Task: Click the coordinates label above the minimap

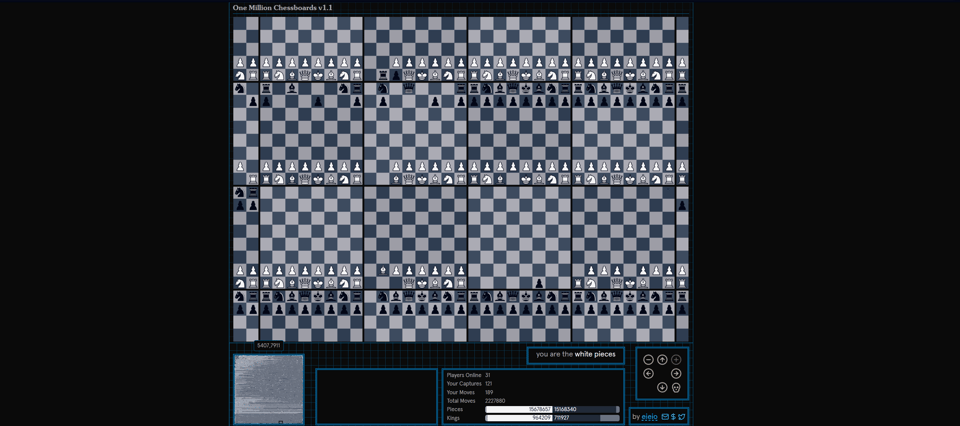Action: (268, 346)
